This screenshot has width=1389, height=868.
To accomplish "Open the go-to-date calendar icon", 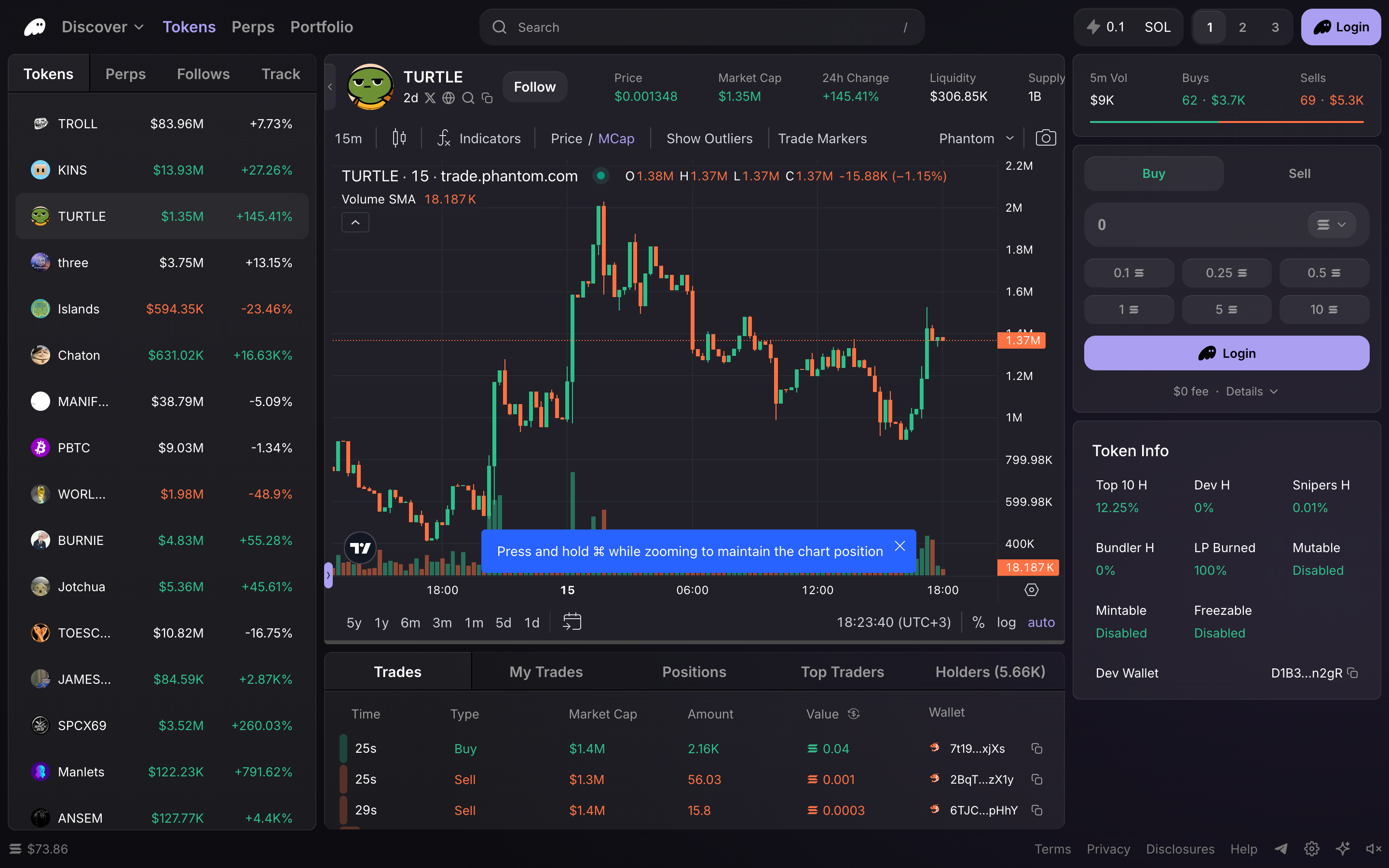I will tap(572, 622).
